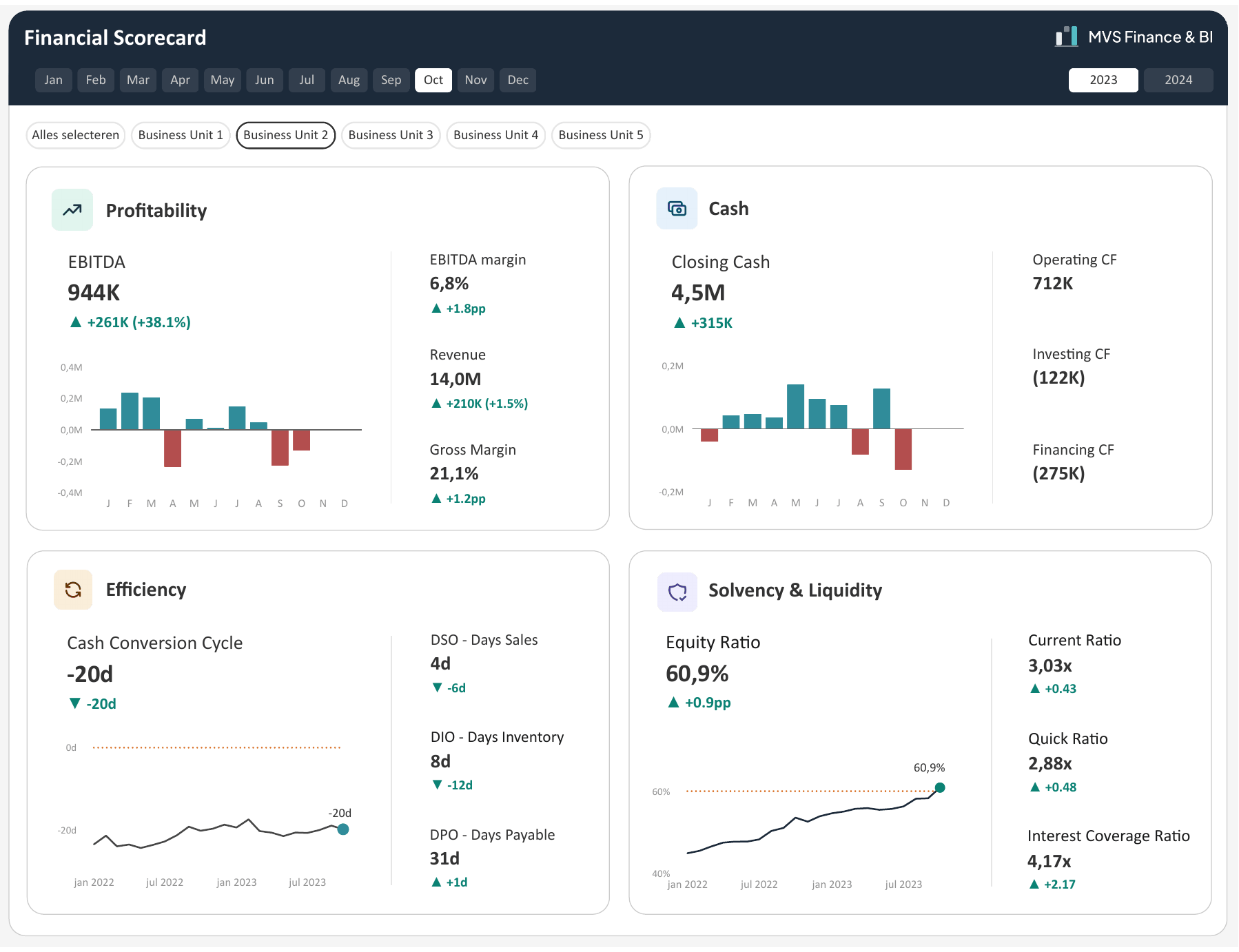Click the +1.8pp EBITDA margin change

point(466,309)
